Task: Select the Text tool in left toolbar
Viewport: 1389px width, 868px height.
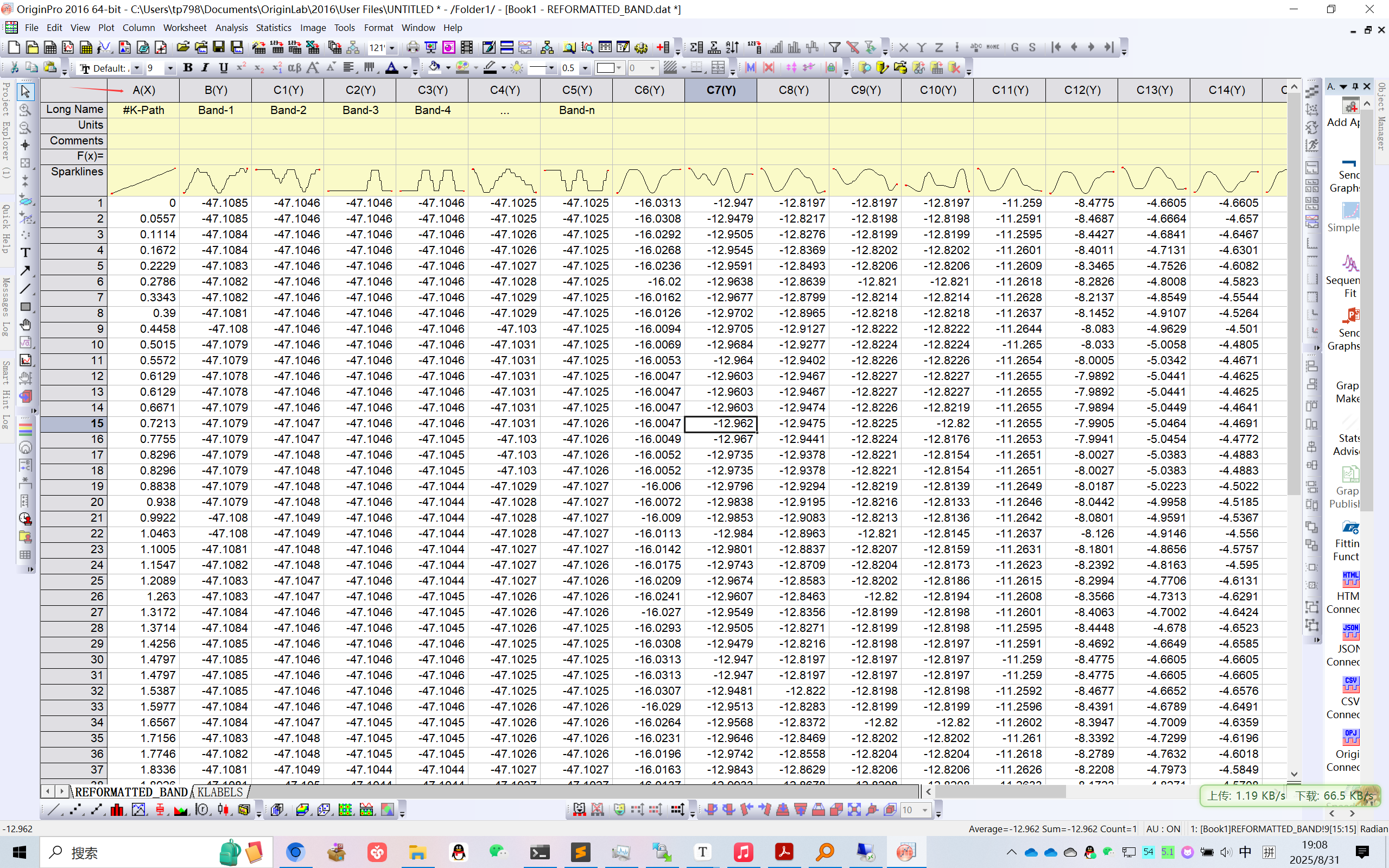Action: pyautogui.click(x=26, y=252)
